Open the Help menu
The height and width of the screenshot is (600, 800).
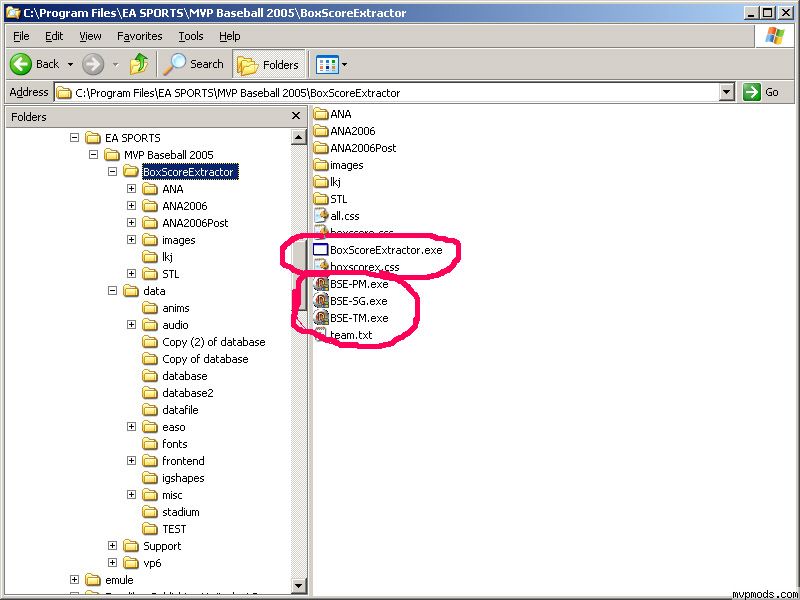coord(230,36)
